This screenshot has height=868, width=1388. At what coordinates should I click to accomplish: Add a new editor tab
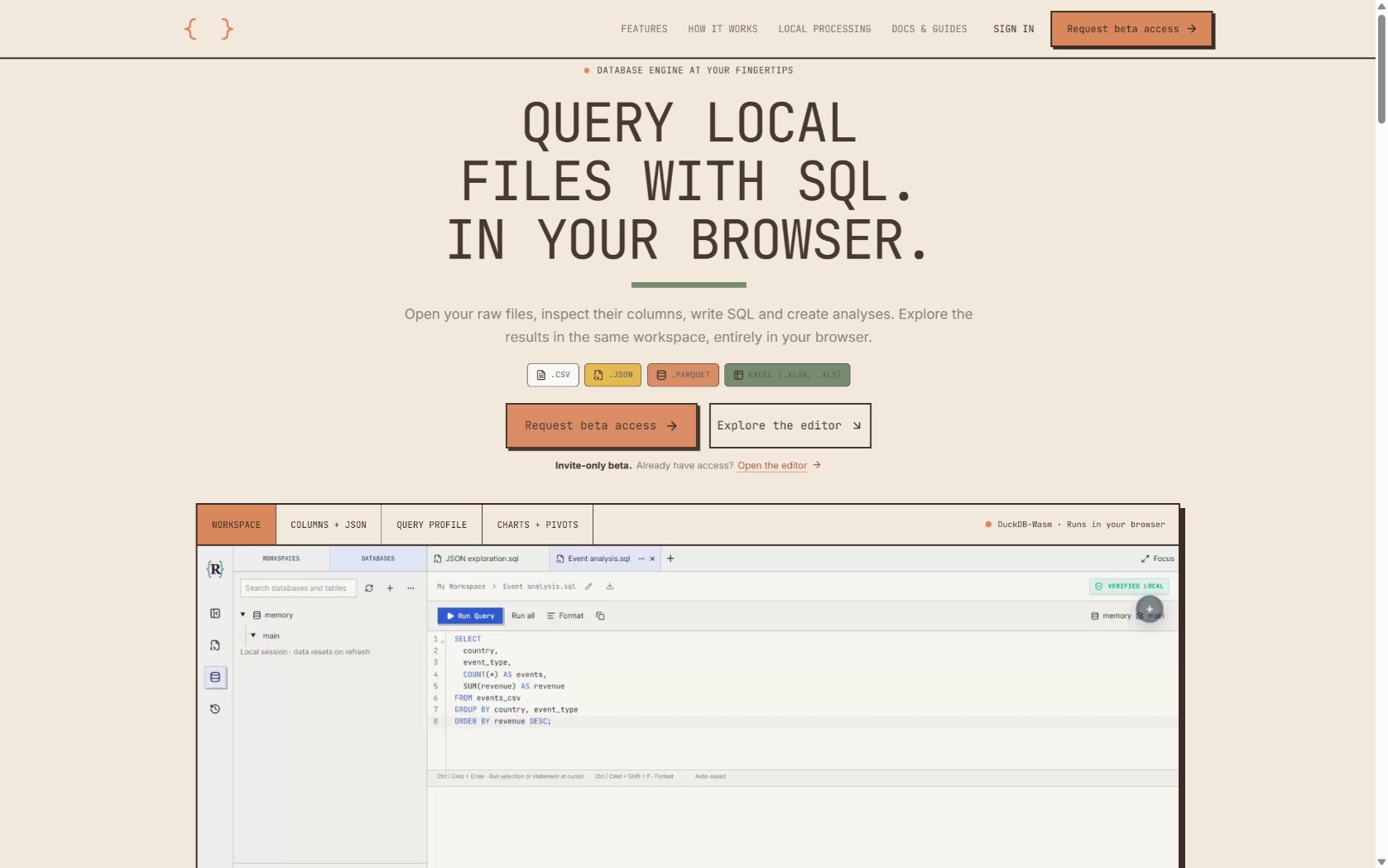(670, 559)
